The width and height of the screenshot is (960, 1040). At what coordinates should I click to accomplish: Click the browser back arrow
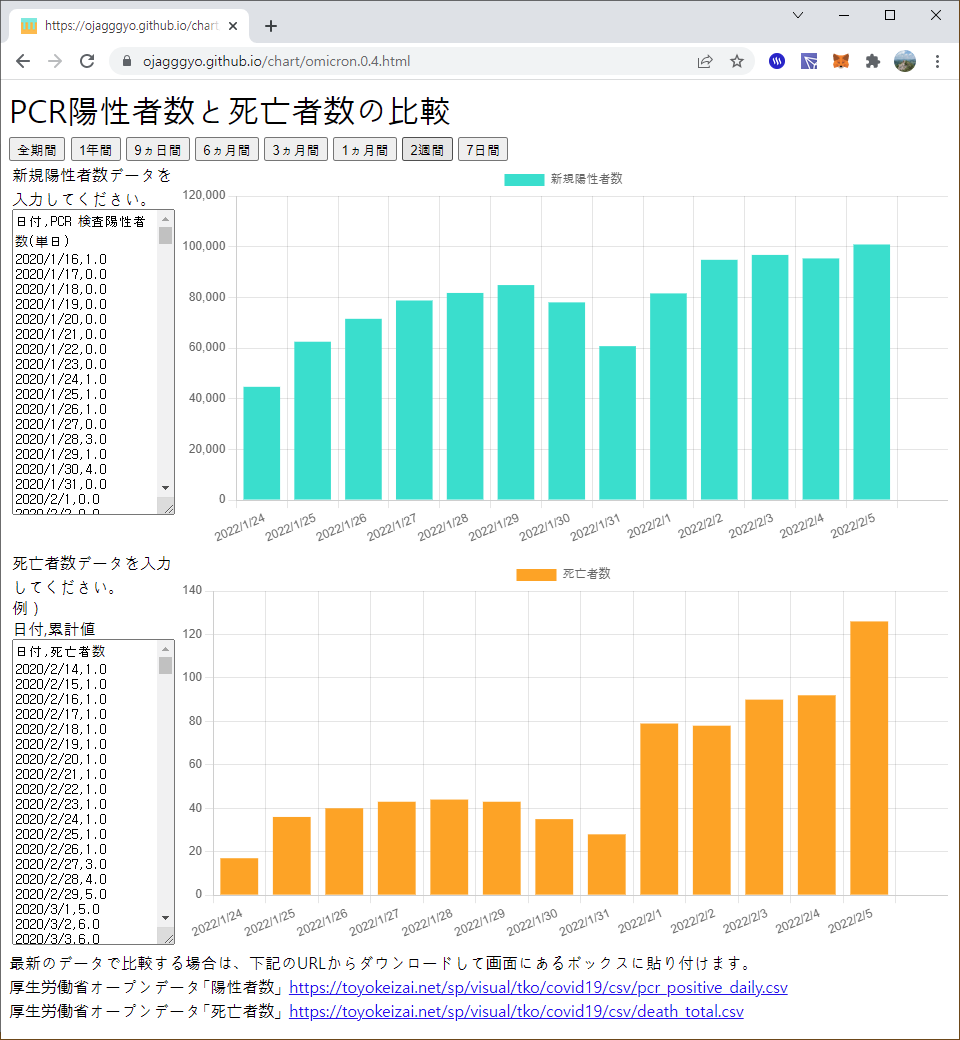click(x=23, y=62)
